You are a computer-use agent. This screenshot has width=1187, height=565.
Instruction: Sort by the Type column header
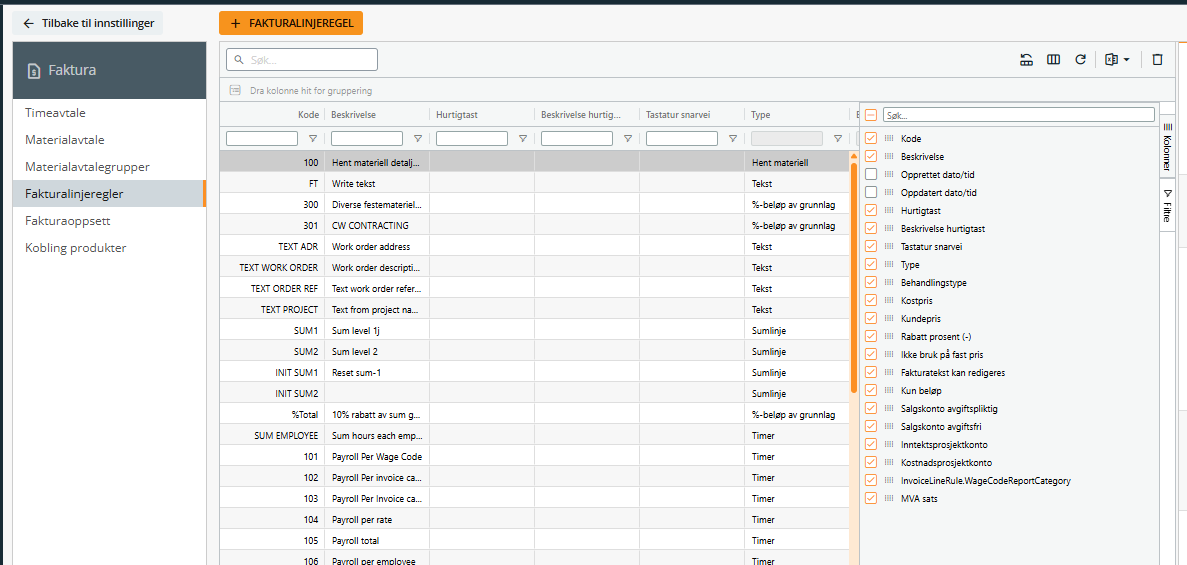click(797, 115)
